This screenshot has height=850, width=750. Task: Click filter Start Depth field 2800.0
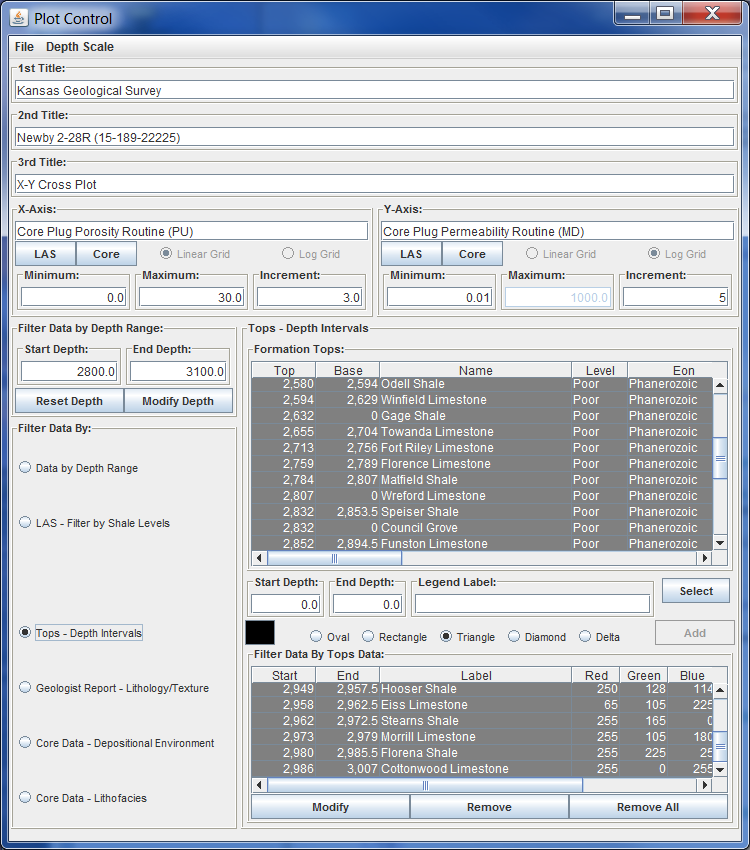[69, 371]
